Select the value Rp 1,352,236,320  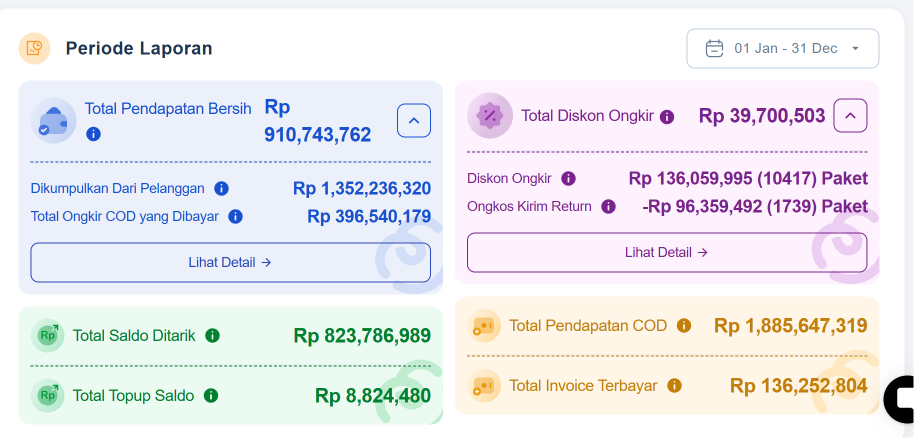click(x=362, y=188)
